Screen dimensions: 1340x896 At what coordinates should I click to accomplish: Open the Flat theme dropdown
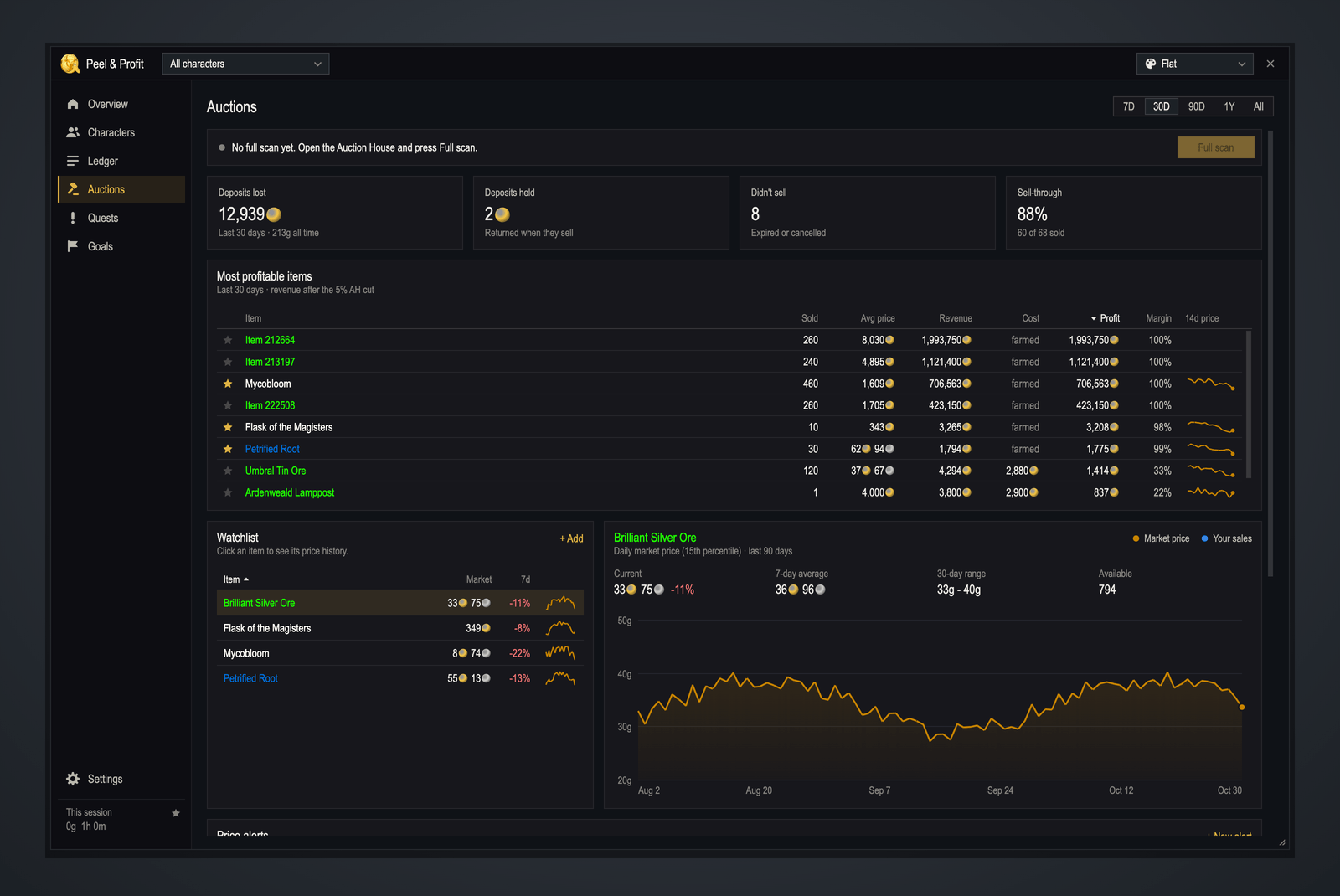pos(1195,64)
